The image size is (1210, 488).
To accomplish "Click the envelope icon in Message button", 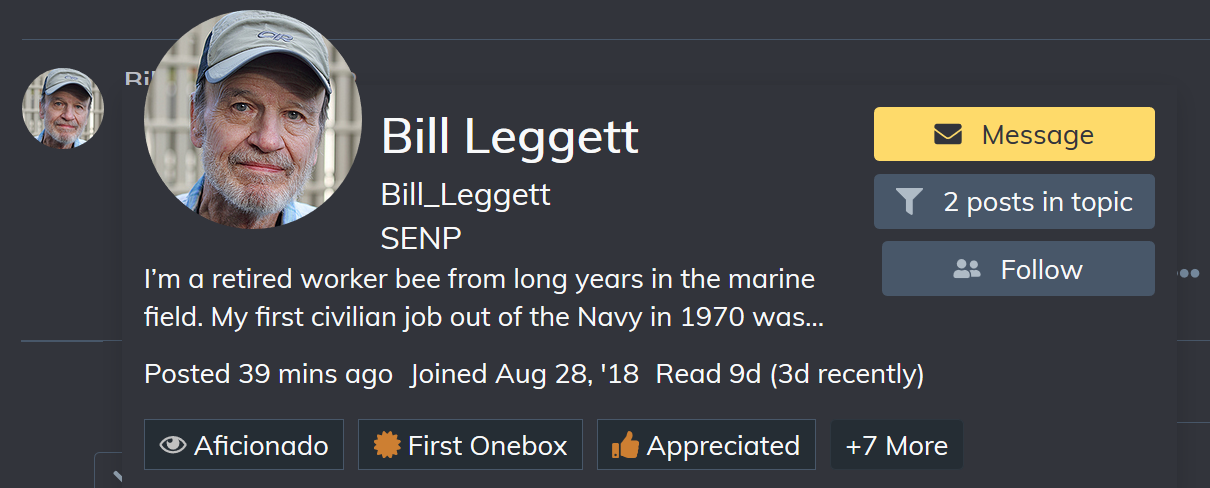I will (948, 134).
